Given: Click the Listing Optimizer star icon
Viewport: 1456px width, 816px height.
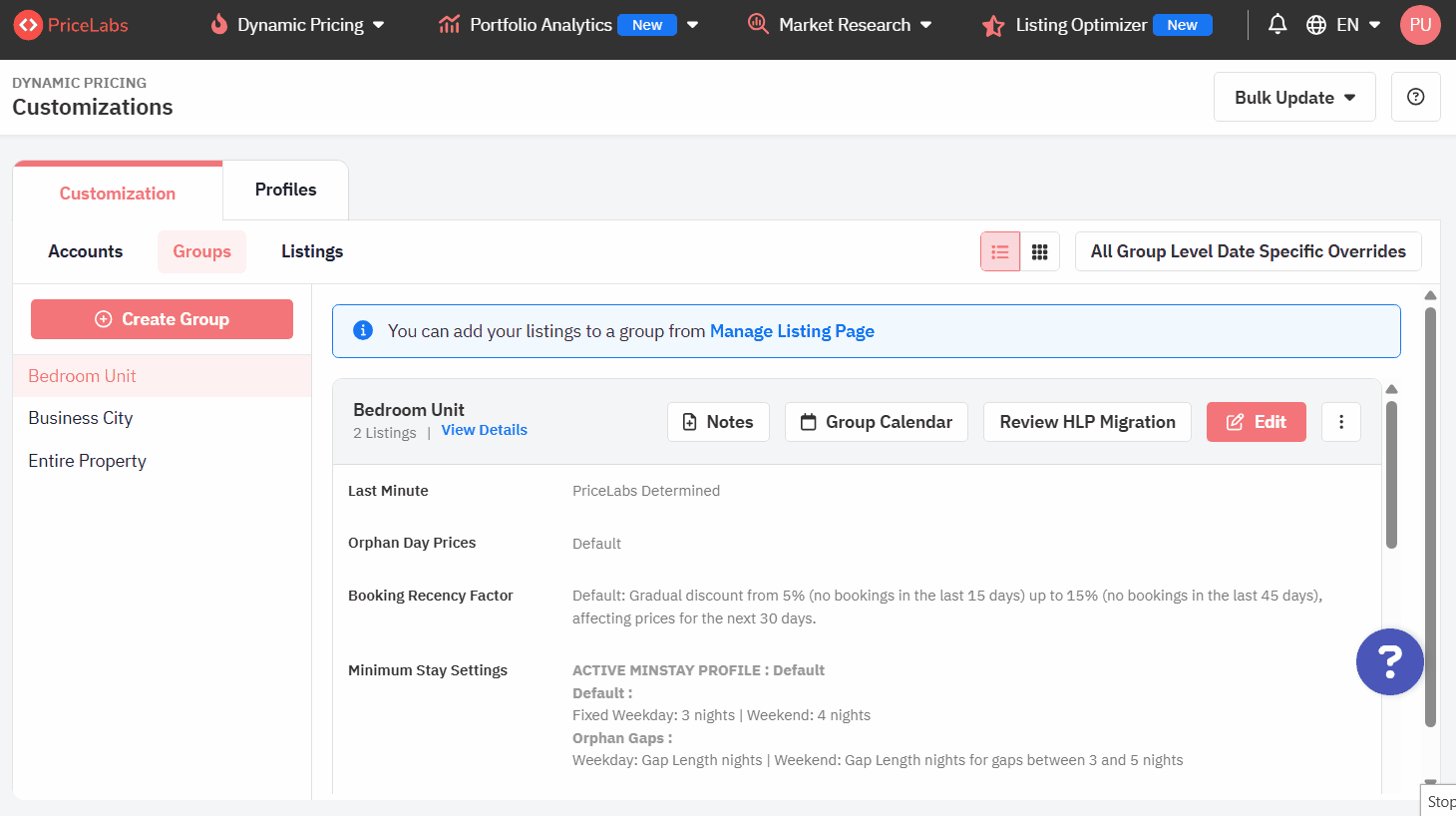Looking at the screenshot, I should [993, 26].
